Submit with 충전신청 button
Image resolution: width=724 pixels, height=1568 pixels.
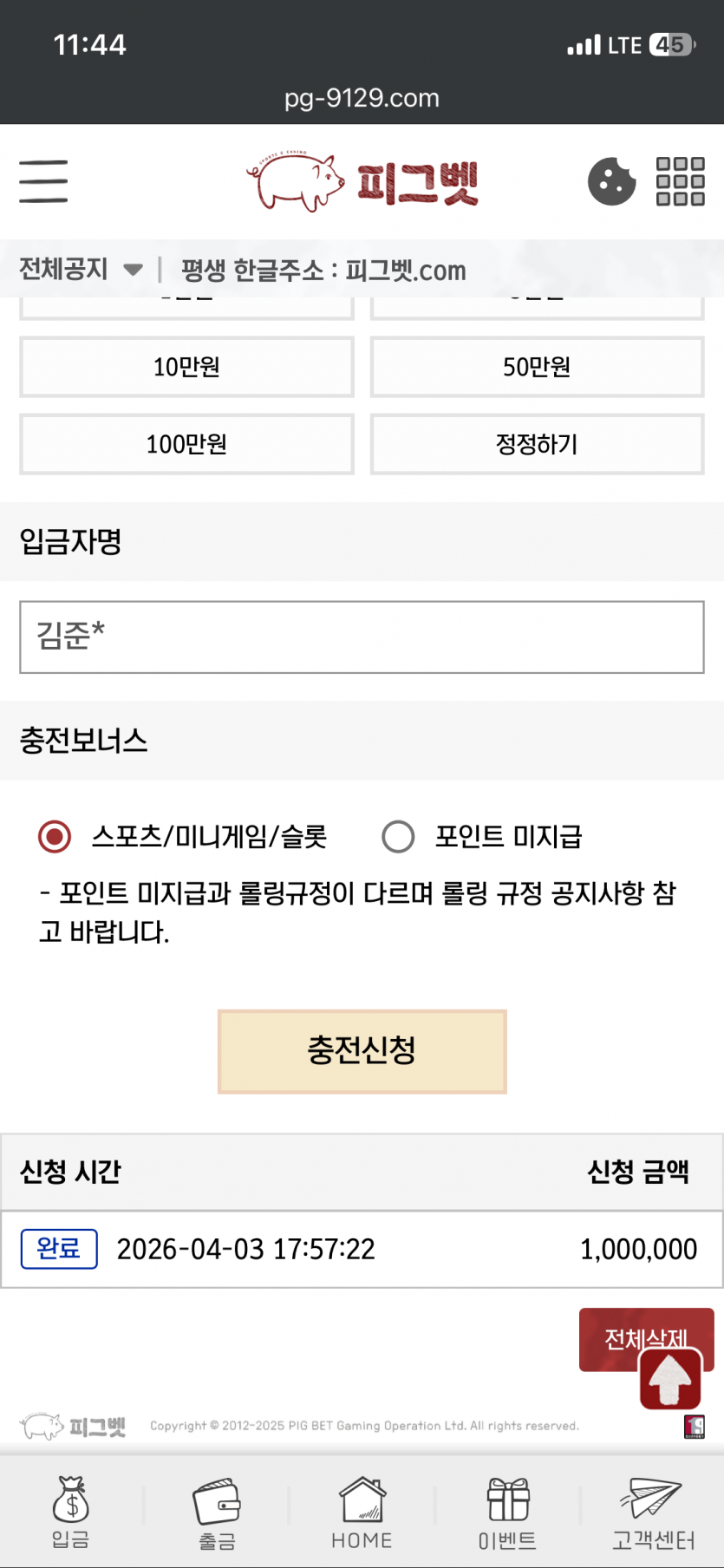pyautogui.click(x=362, y=1051)
